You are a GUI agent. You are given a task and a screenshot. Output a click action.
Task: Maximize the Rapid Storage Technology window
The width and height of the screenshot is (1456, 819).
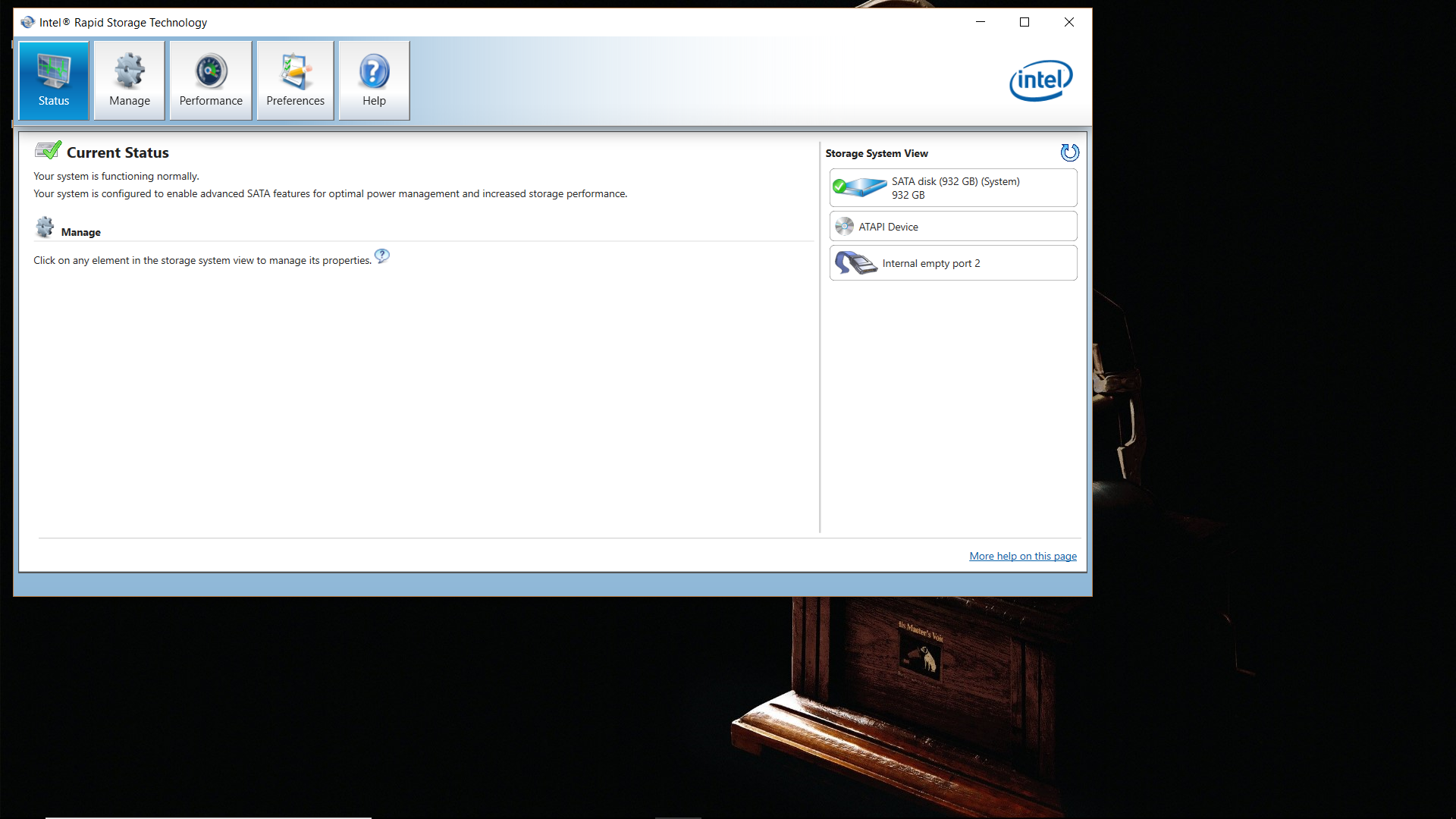1025,22
